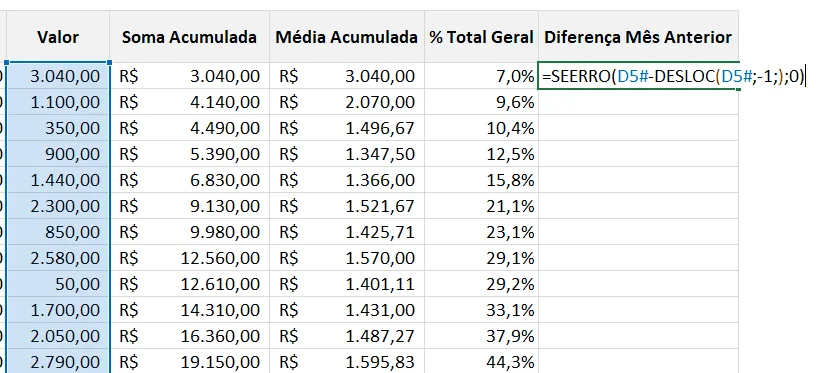Select the 9,6% cell
The height and width of the screenshot is (373, 816).
[x=481, y=102]
